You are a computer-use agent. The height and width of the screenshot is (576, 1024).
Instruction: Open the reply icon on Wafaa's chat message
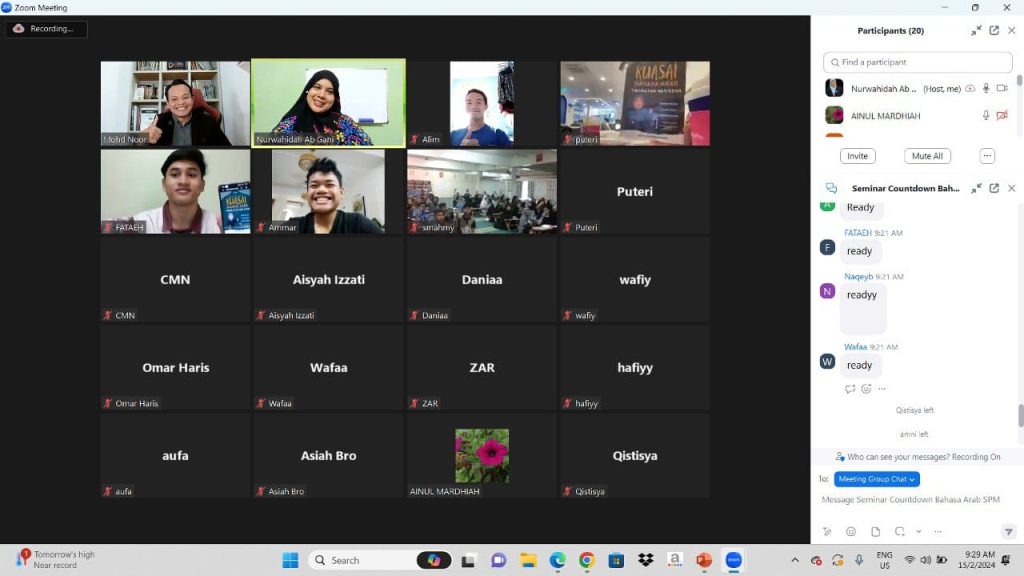(850, 389)
